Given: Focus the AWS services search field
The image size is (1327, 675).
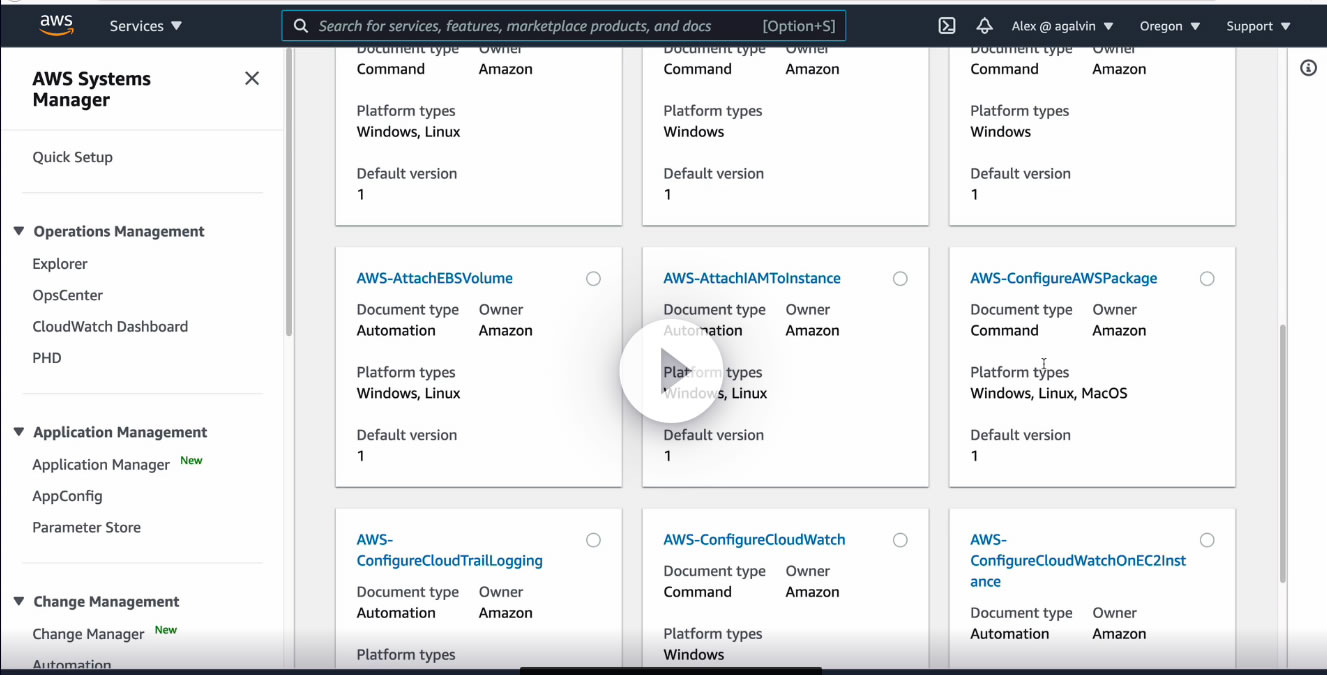Looking at the screenshot, I should coord(564,26).
